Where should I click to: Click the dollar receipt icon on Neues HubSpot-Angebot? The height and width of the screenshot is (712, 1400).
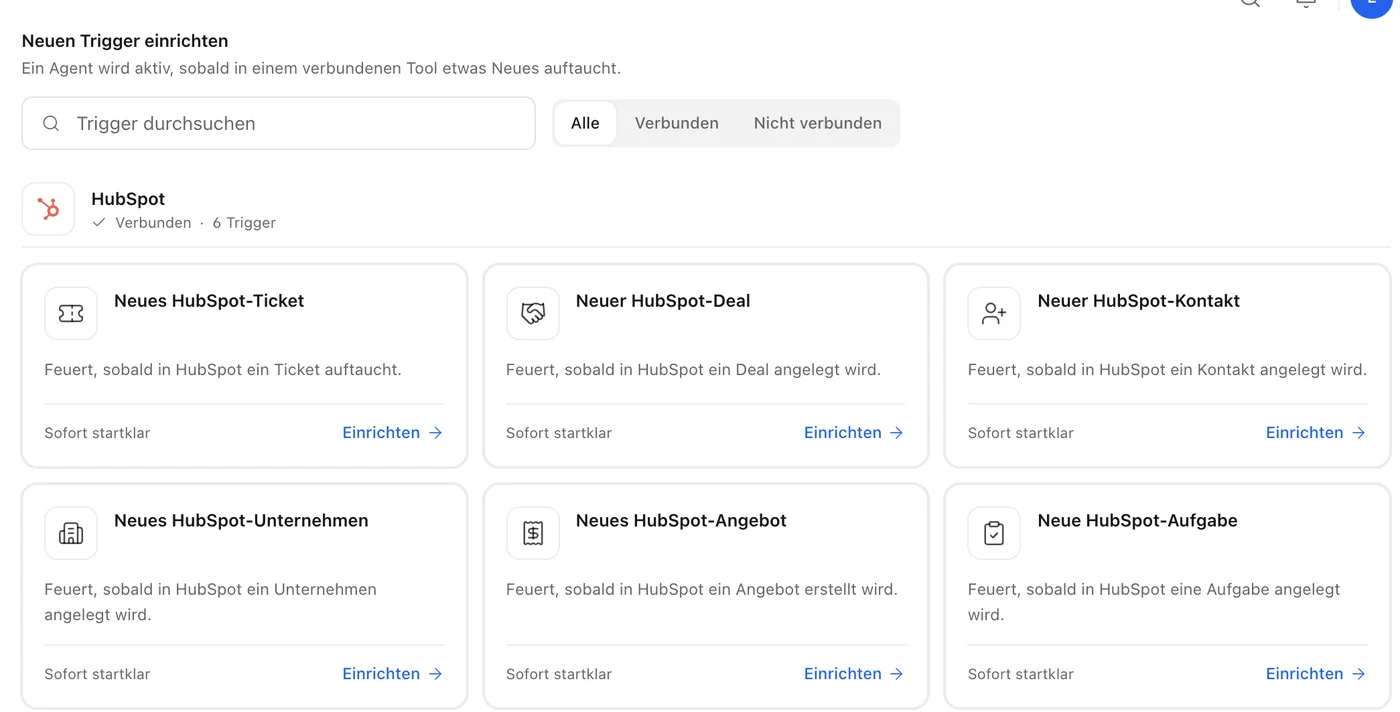point(533,533)
